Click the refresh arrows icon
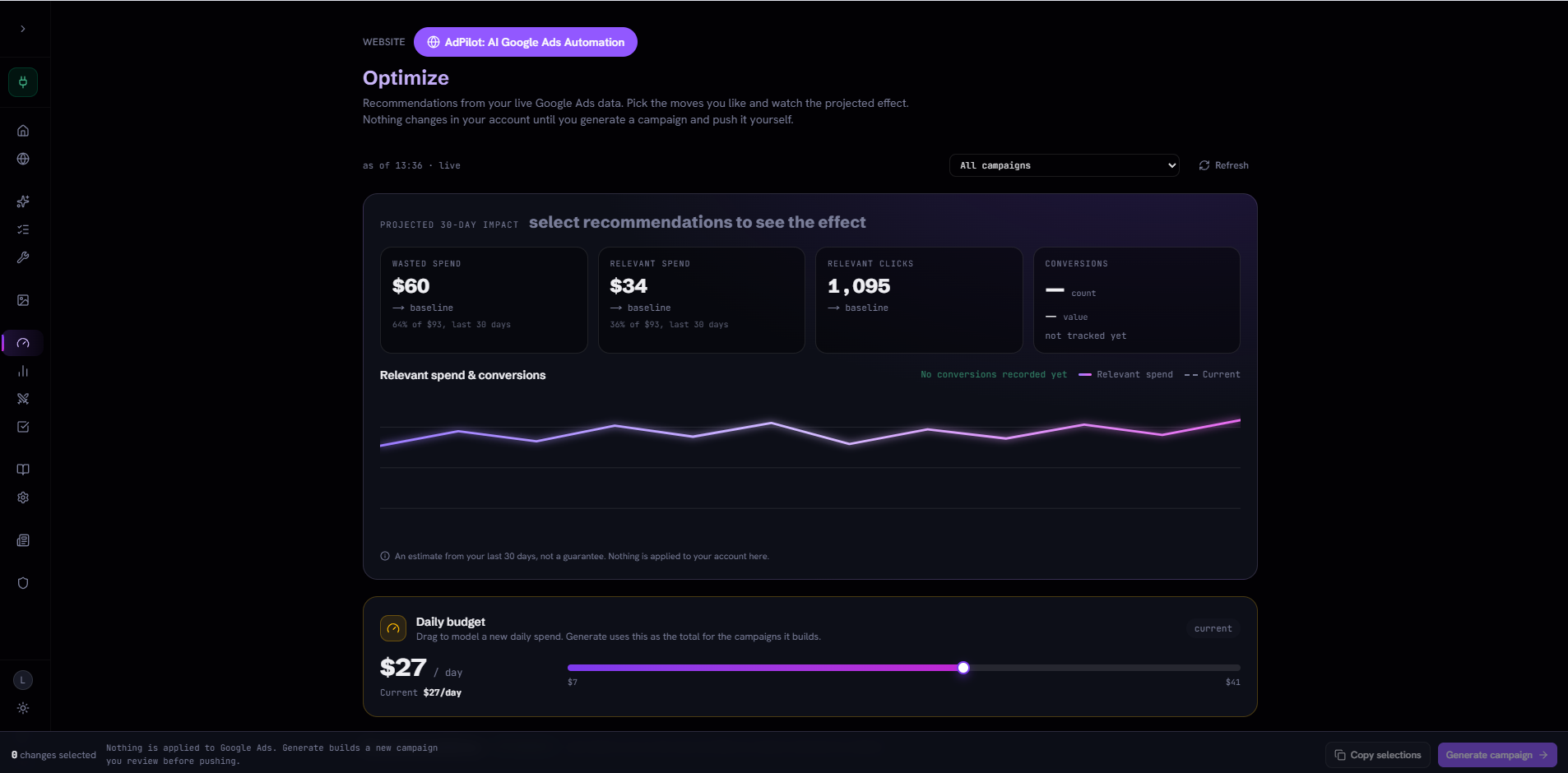 1204,165
